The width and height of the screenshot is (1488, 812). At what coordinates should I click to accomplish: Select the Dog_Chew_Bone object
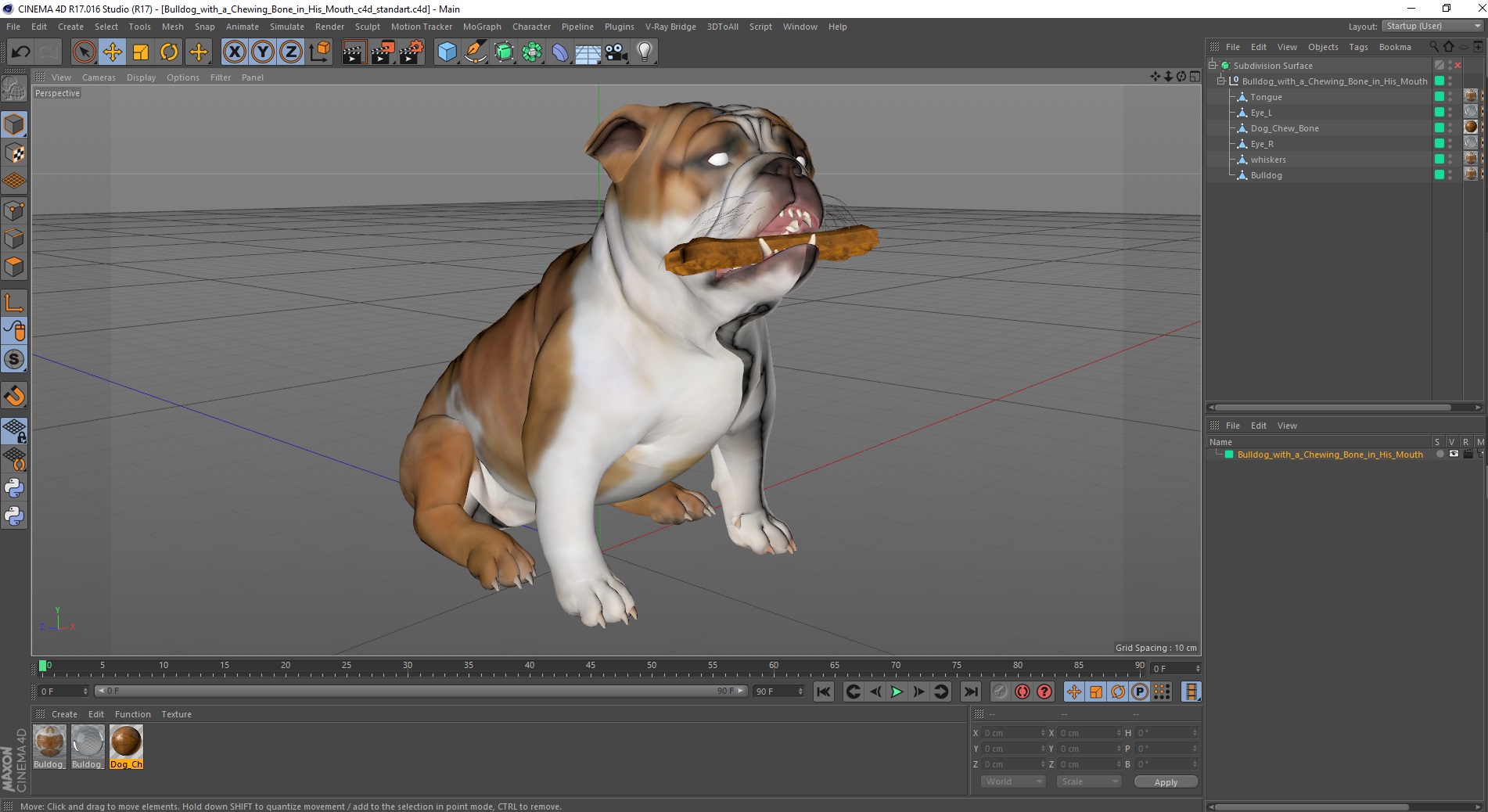coord(1285,128)
